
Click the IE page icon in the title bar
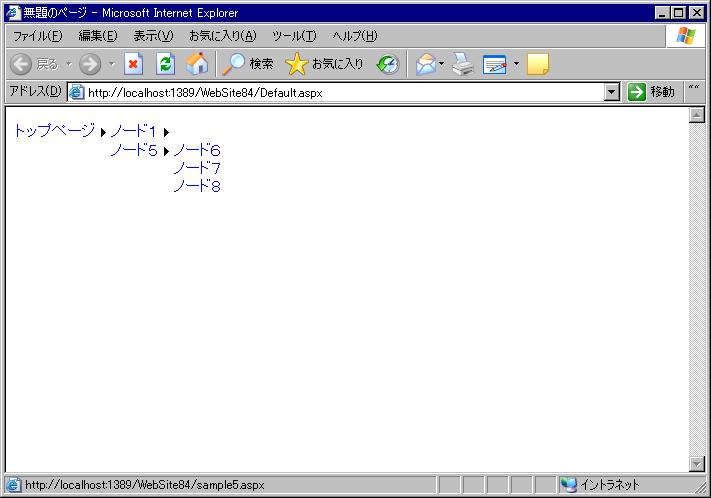tap(14, 12)
